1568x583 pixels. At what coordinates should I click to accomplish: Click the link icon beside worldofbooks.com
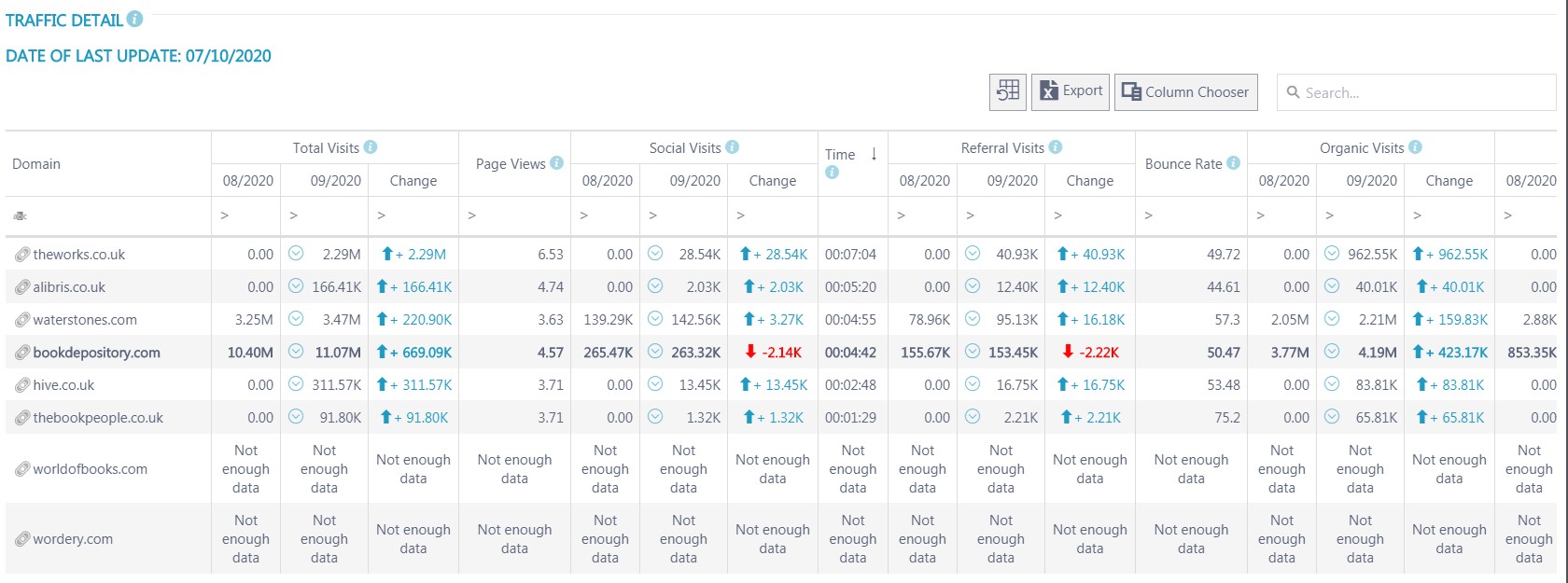[x=22, y=469]
